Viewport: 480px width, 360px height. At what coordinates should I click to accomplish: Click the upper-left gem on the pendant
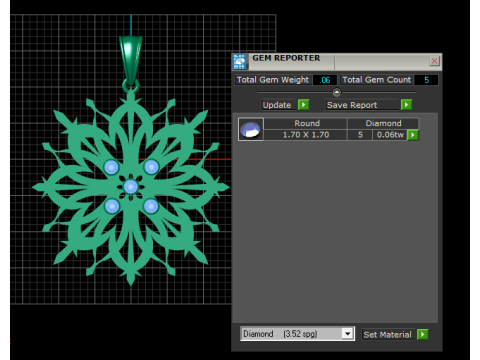point(111,167)
